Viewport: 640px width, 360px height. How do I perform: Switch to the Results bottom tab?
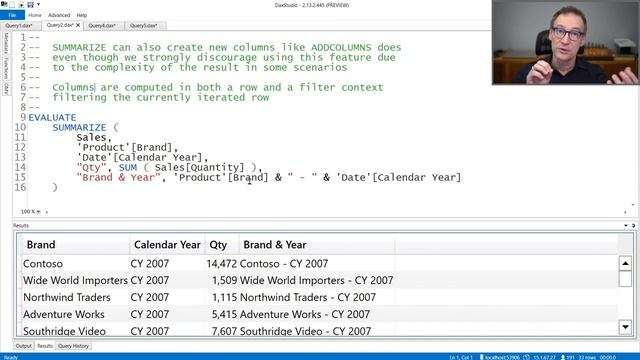[x=45, y=346]
